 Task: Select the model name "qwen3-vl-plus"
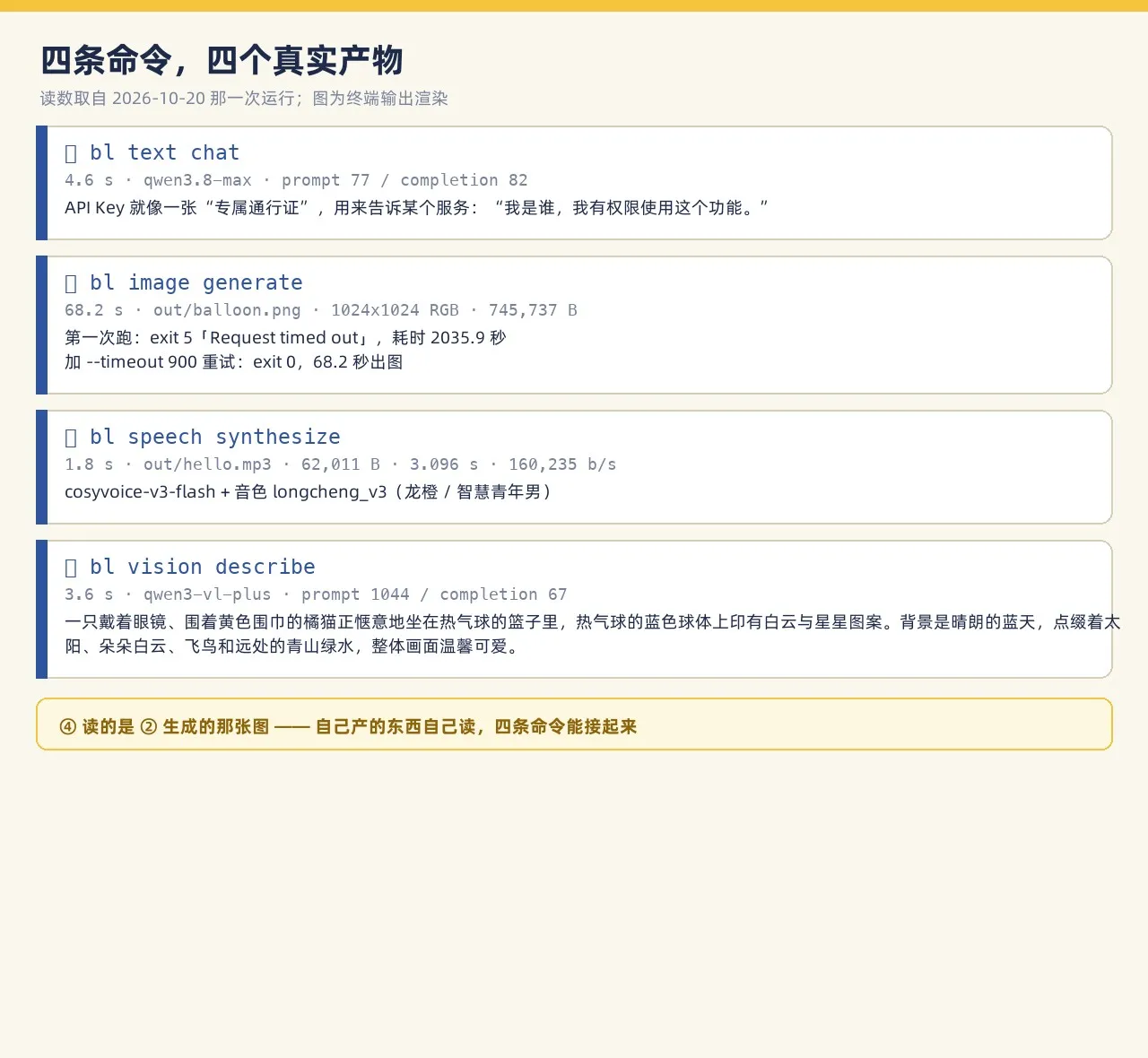207,594
